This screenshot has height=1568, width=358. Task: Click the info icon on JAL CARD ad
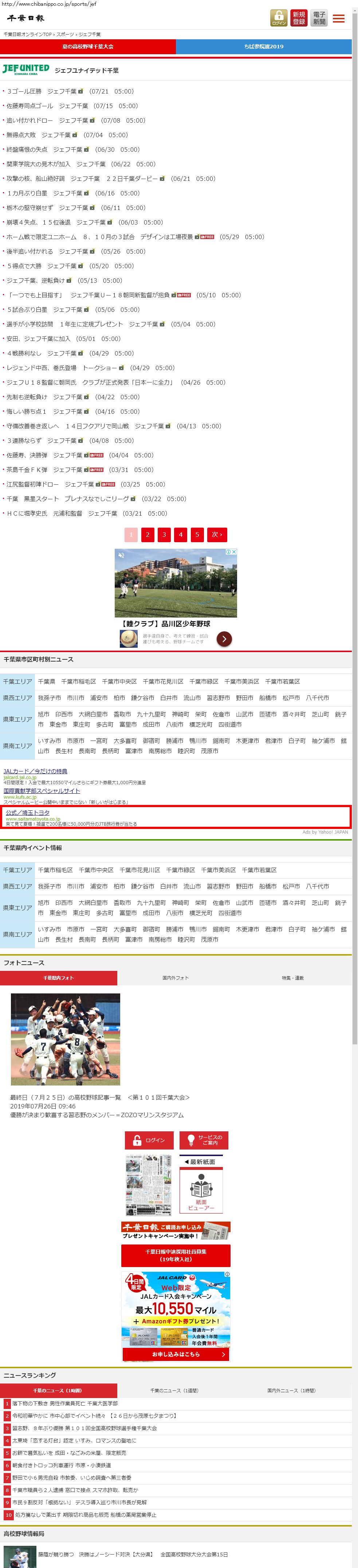(227, 1273)
